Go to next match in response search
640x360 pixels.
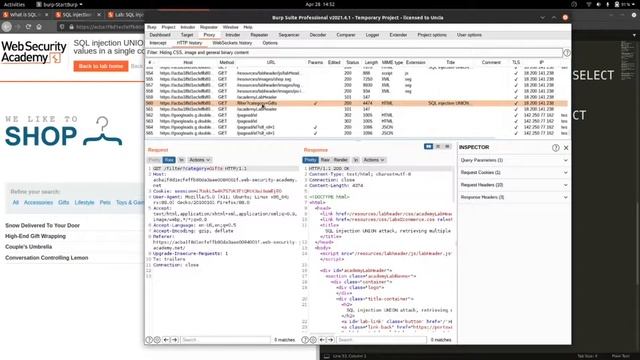[x=331, y=340]
